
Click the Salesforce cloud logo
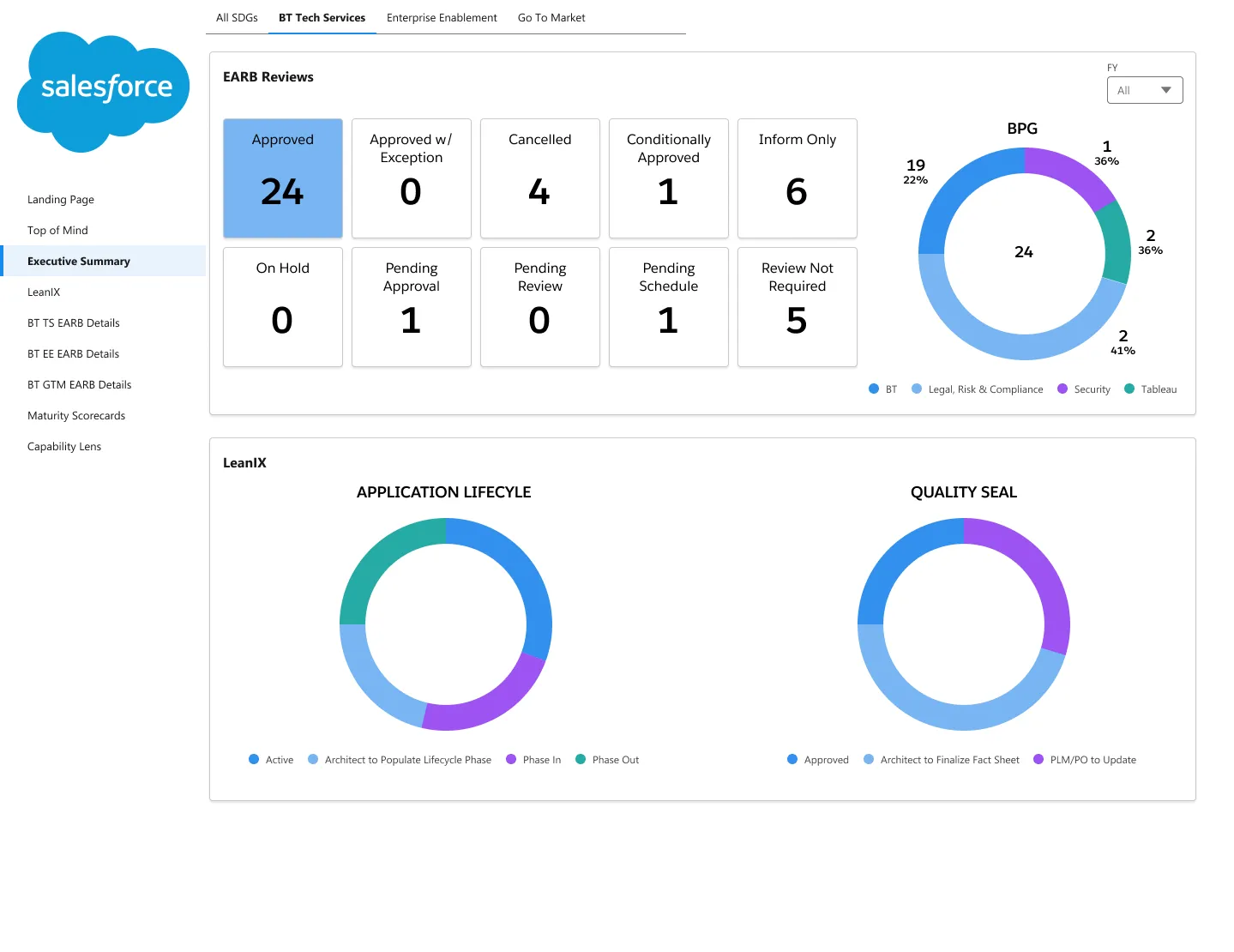(103, 92)
